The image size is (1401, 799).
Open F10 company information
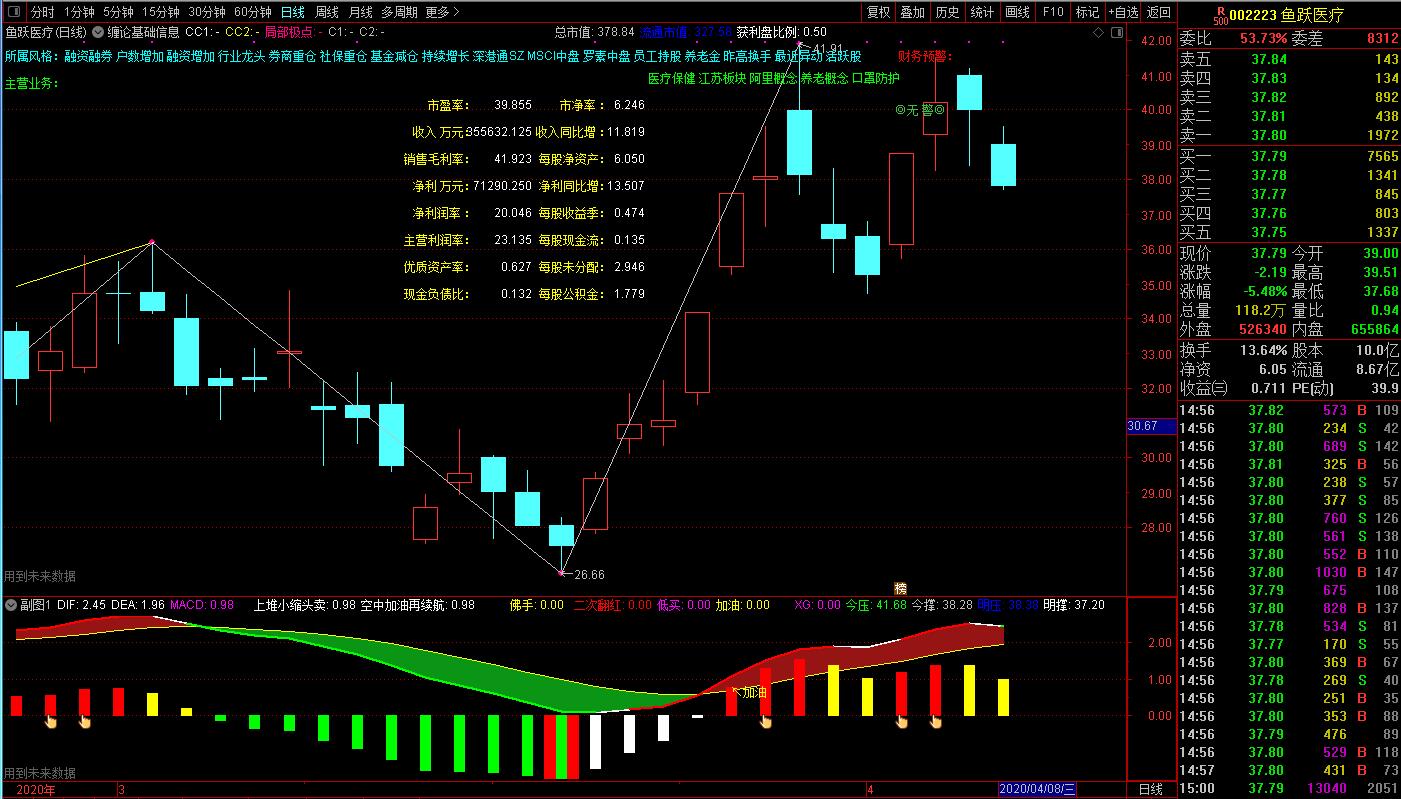click(x=1052, y=12)
